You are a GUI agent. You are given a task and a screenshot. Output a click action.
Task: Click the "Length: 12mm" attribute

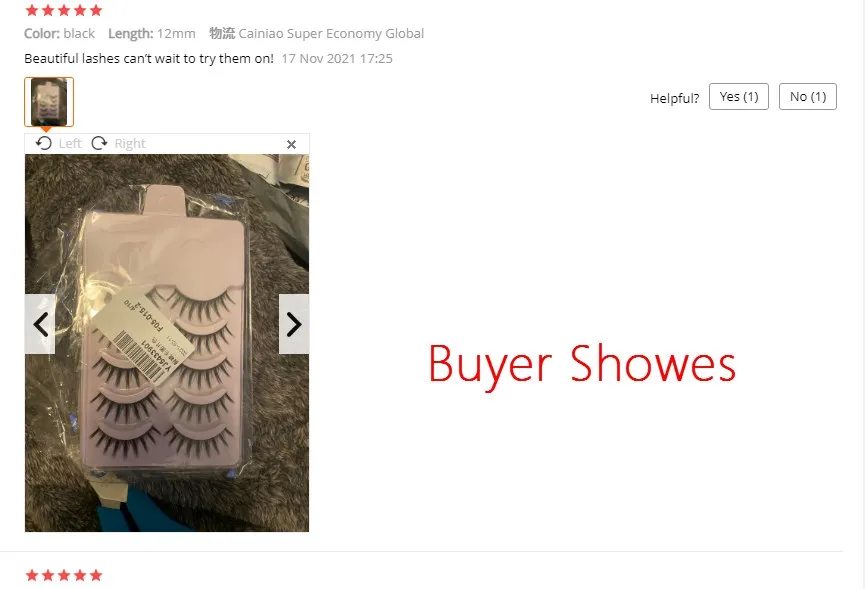point(152,34)
